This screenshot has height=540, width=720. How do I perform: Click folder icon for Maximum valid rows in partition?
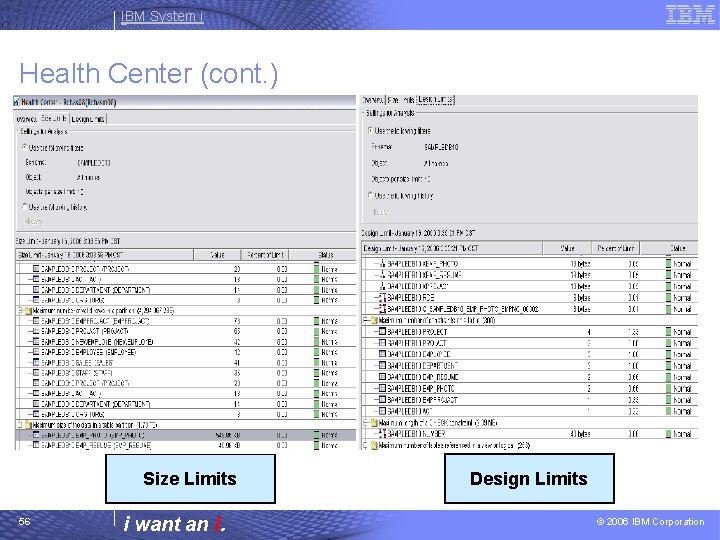pyautogui.click(x=28, y=310)
